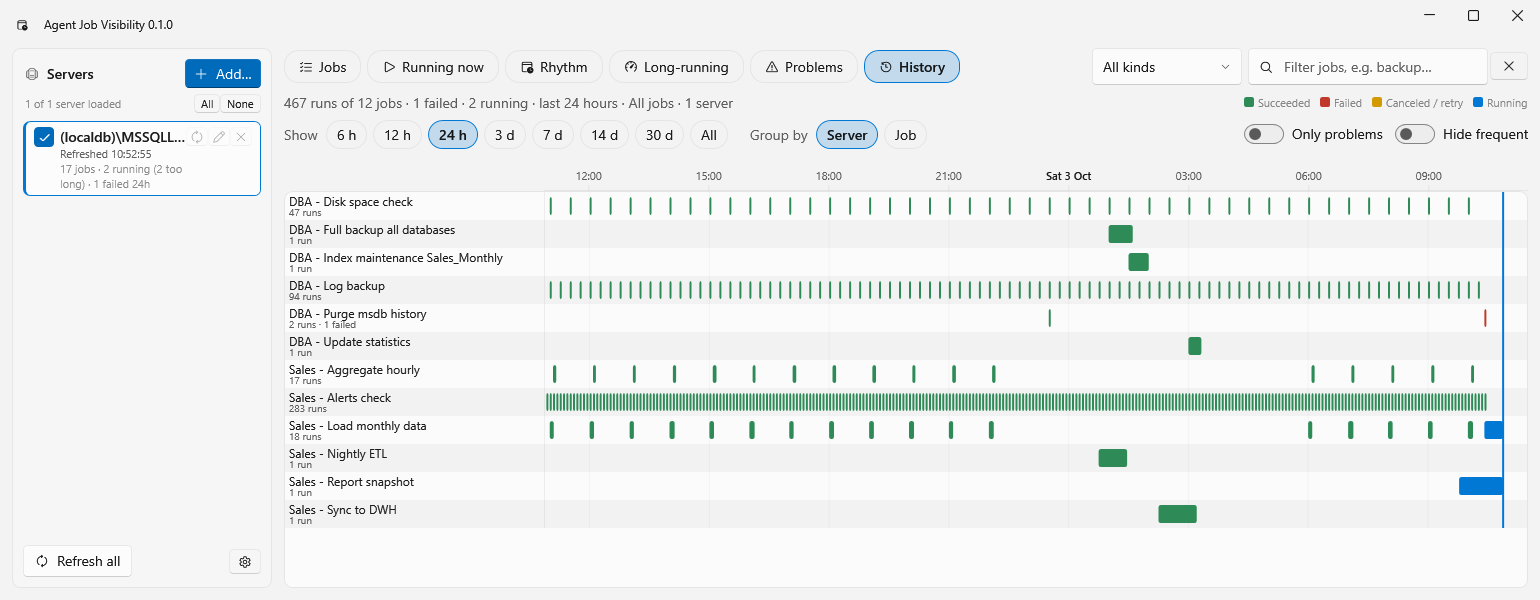Toggle the Hide frequent switch
The height and width of the screenshot is (600, 1540).
tap(1415, 134)
